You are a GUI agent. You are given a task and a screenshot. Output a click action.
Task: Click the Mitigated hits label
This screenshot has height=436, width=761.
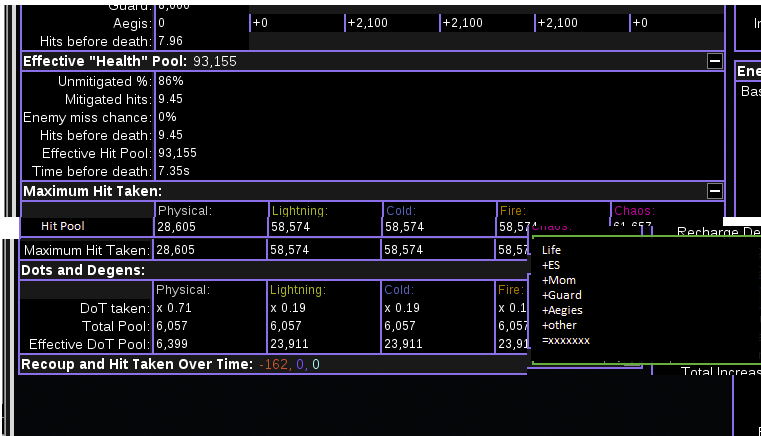click(108, 100)
